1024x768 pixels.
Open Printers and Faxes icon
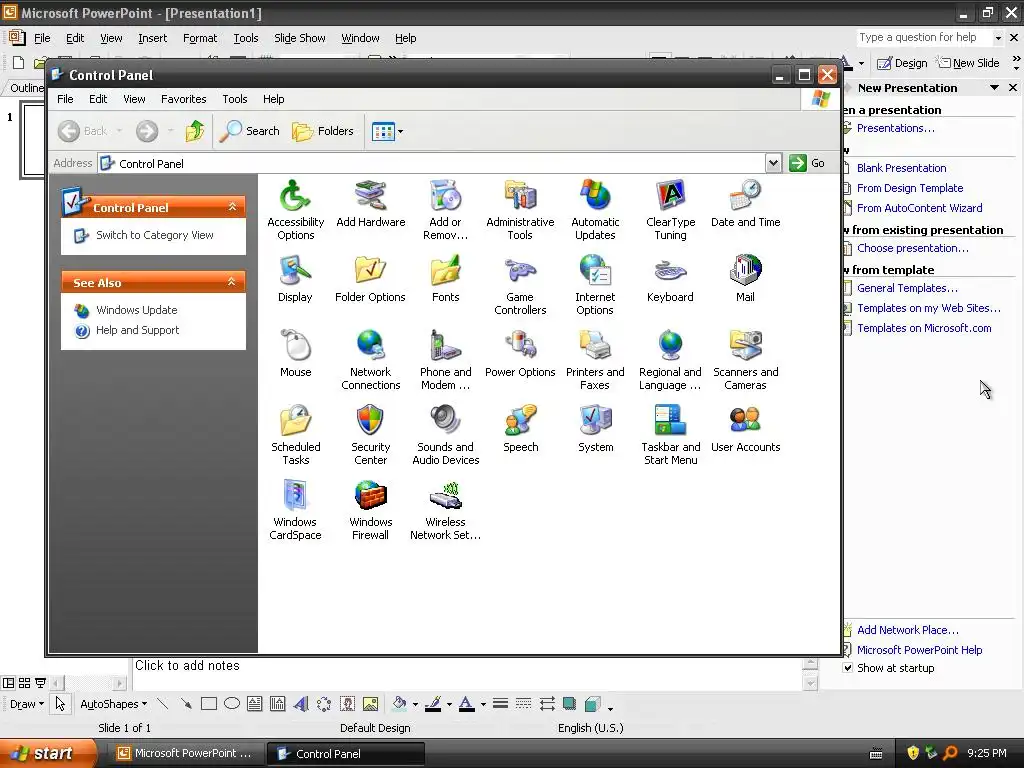click(x=595, y=359)
